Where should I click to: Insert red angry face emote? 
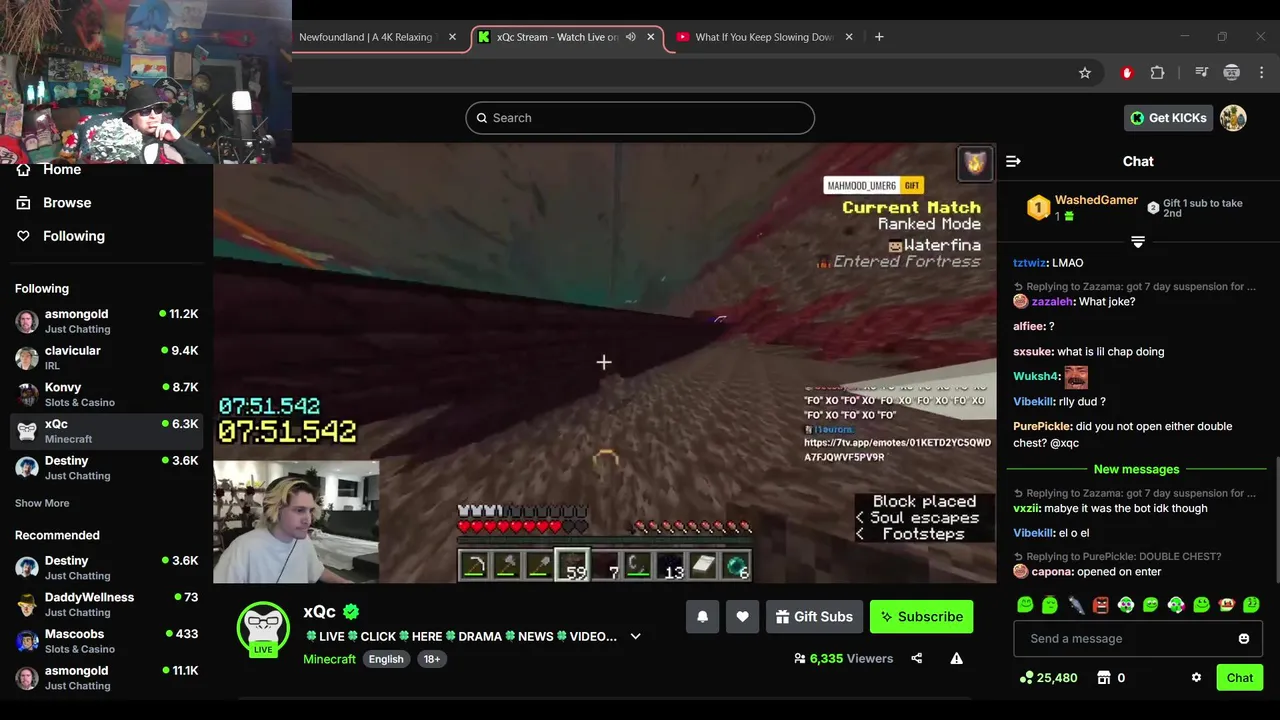point(1101,605)
